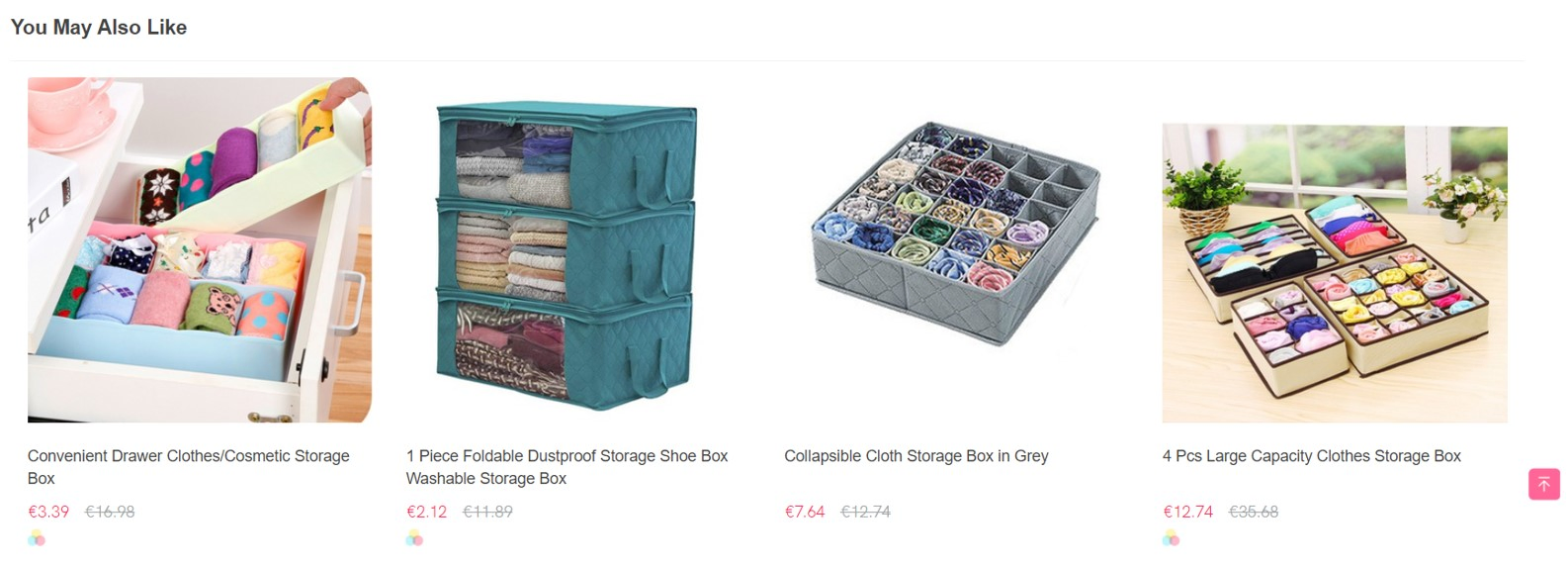Open color options icon under Convenient Drawer Storage Box
The height and width of the screenshot is (565, 1568).
[37, 538]
